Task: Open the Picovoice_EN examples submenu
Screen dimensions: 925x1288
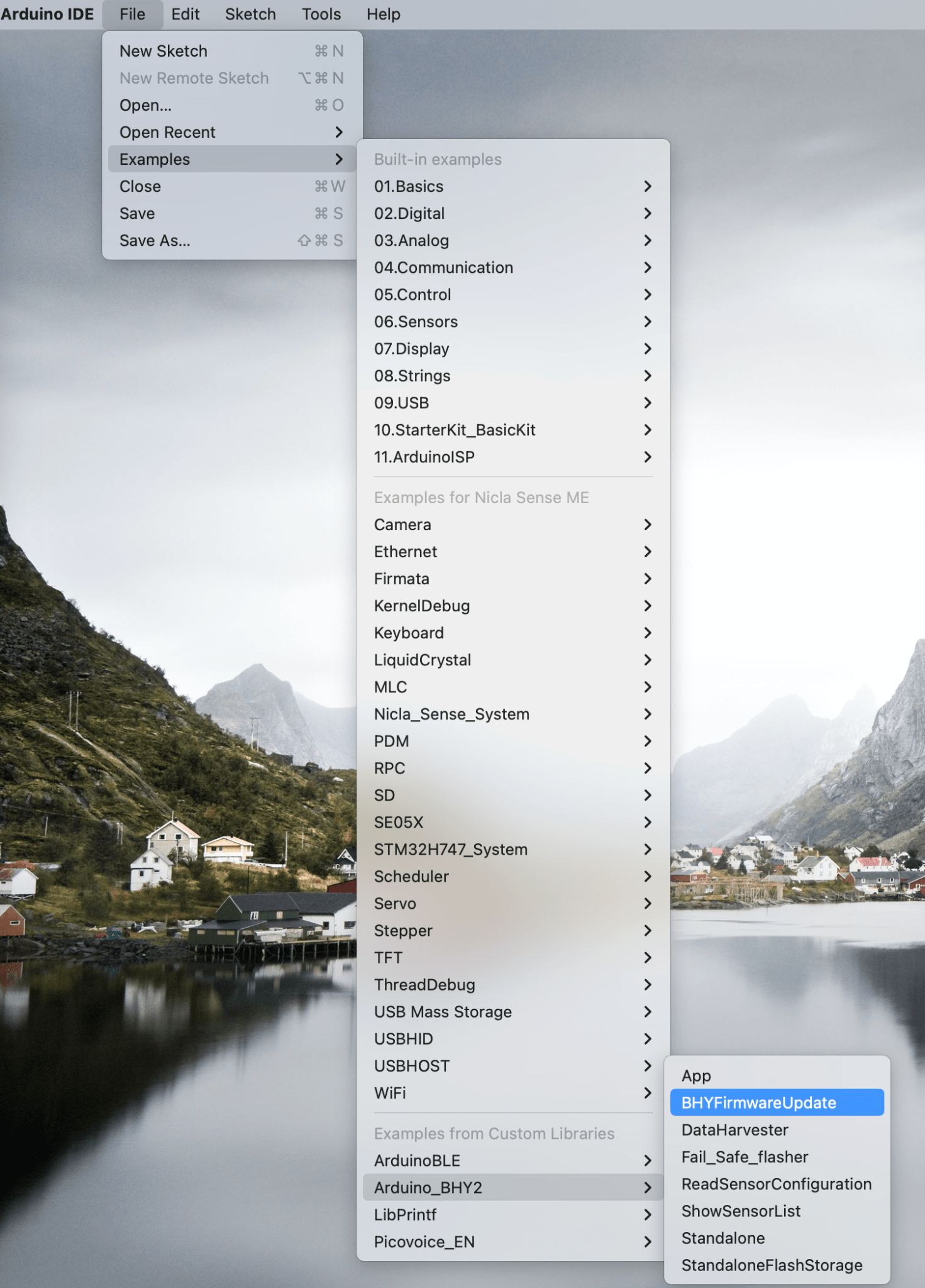Action: tap(512, 1241)
